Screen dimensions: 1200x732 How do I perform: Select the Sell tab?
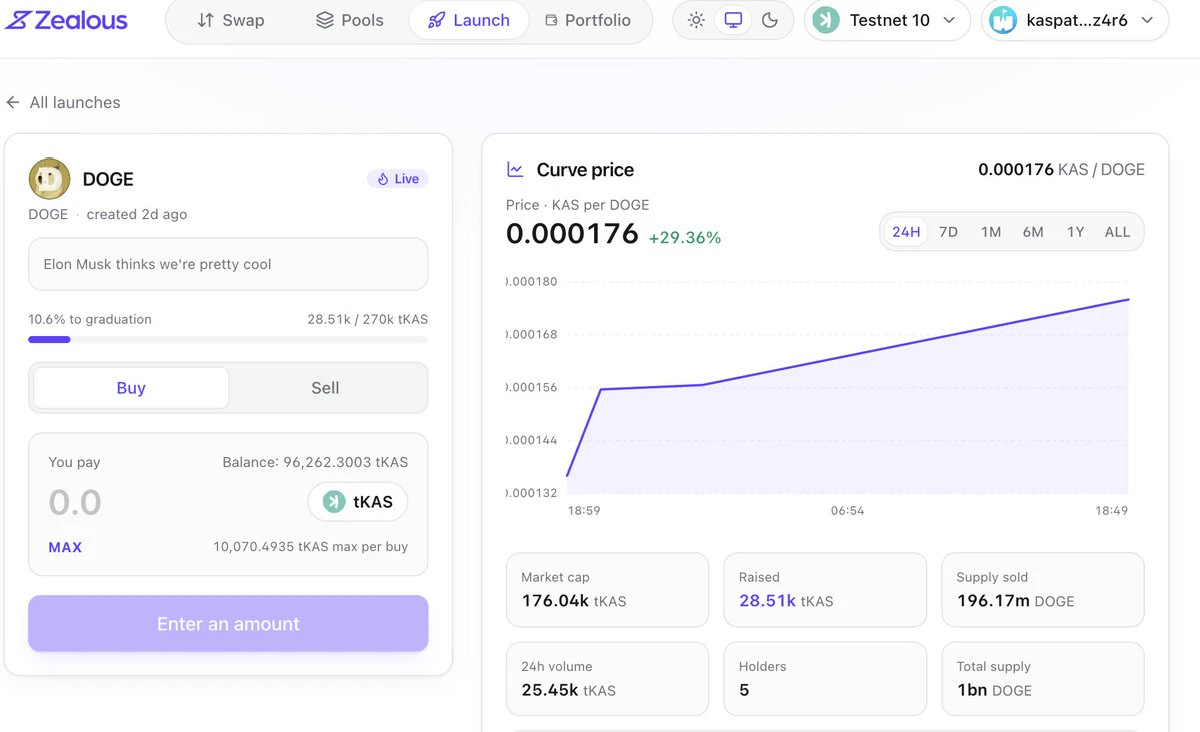click(325, 388)
